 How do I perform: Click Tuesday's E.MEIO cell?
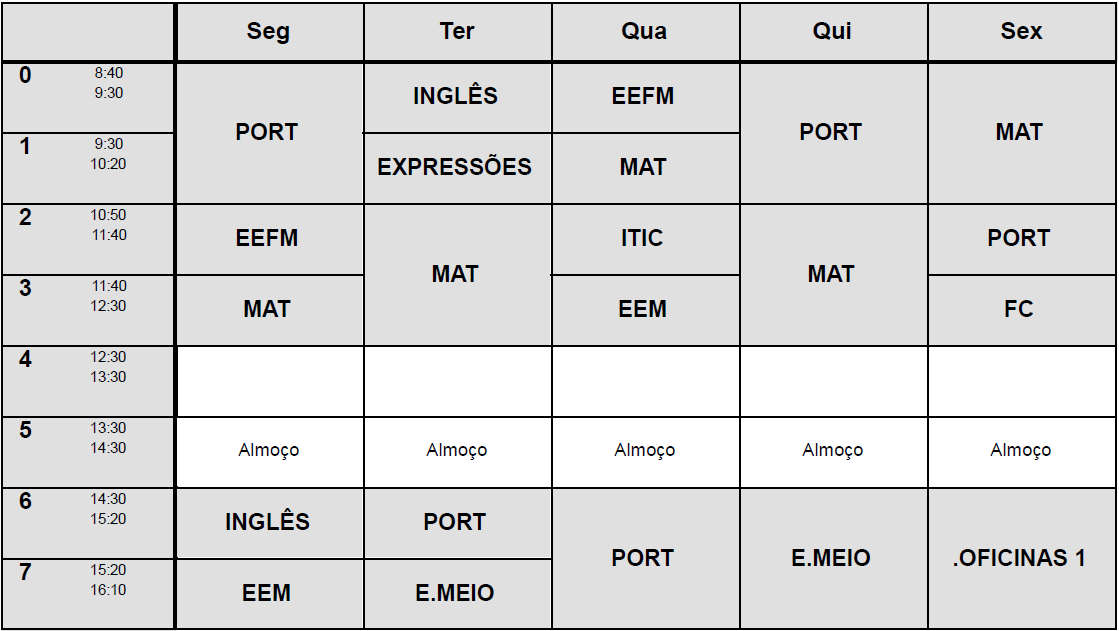tap(455, 593)
